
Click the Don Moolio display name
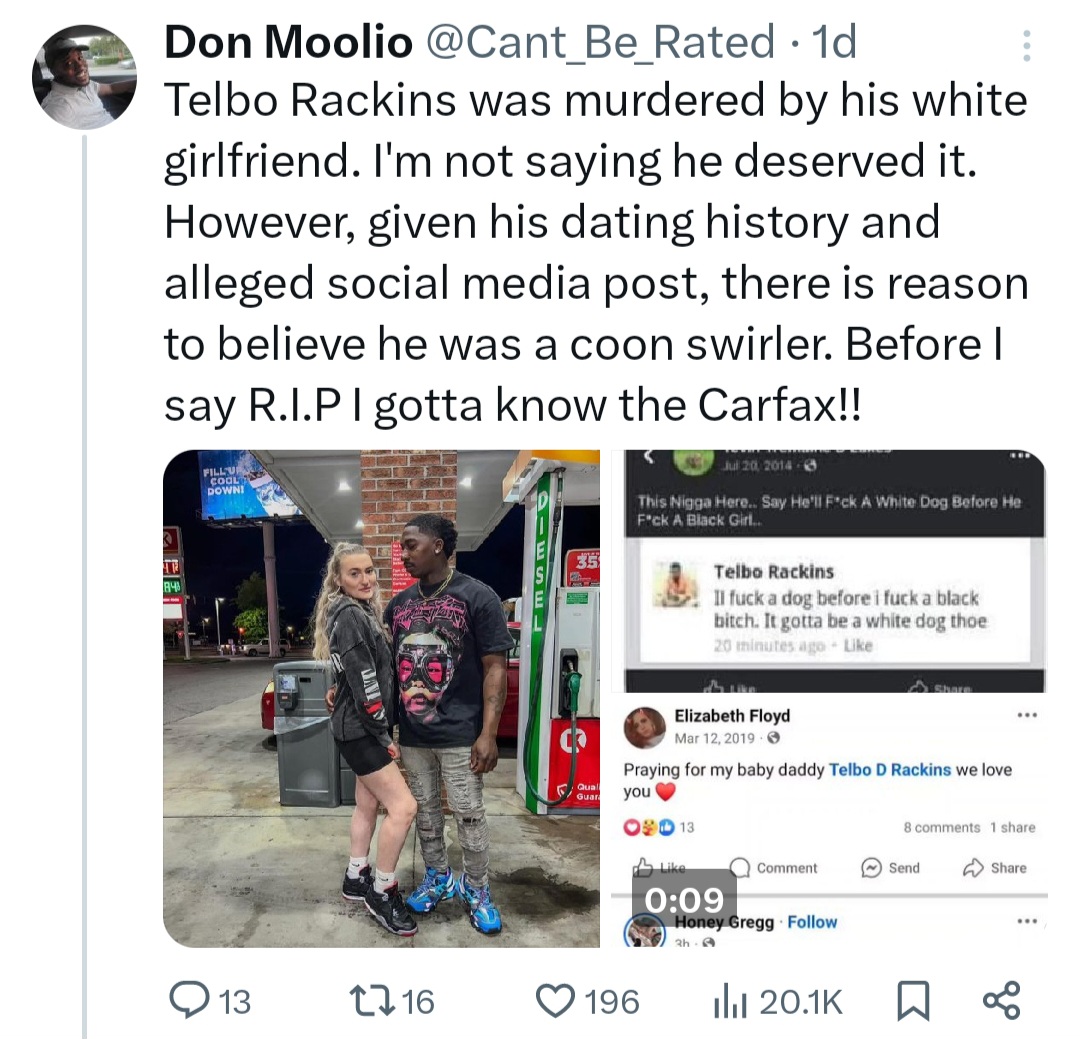coord(288,43)
